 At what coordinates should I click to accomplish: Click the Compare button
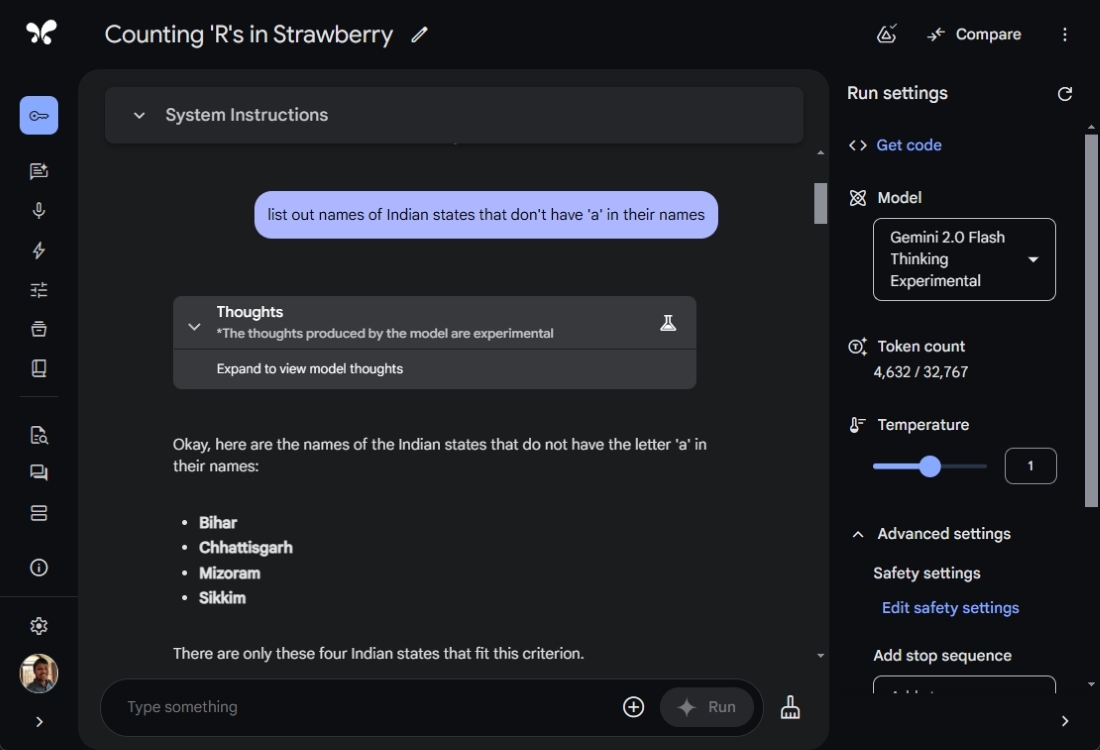pos(974,35)
